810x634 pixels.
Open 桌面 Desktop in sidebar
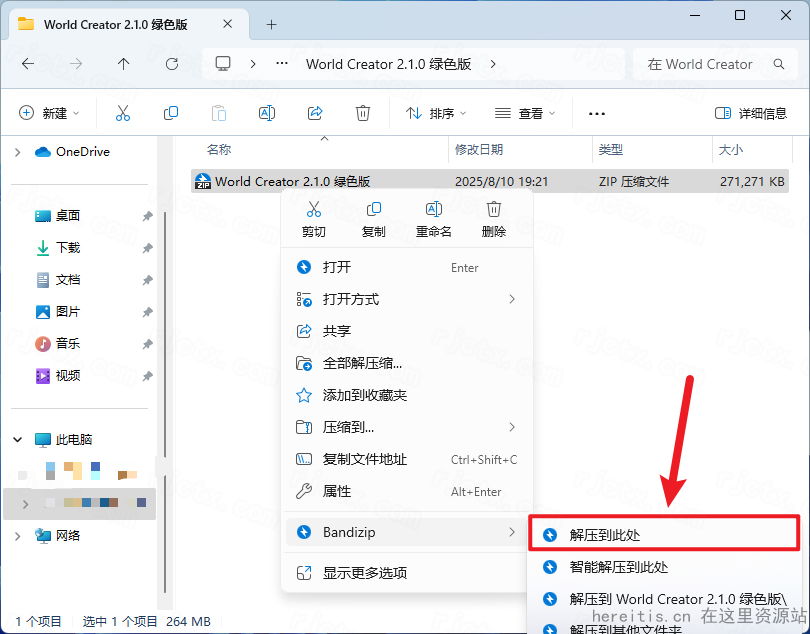(57, 215)
